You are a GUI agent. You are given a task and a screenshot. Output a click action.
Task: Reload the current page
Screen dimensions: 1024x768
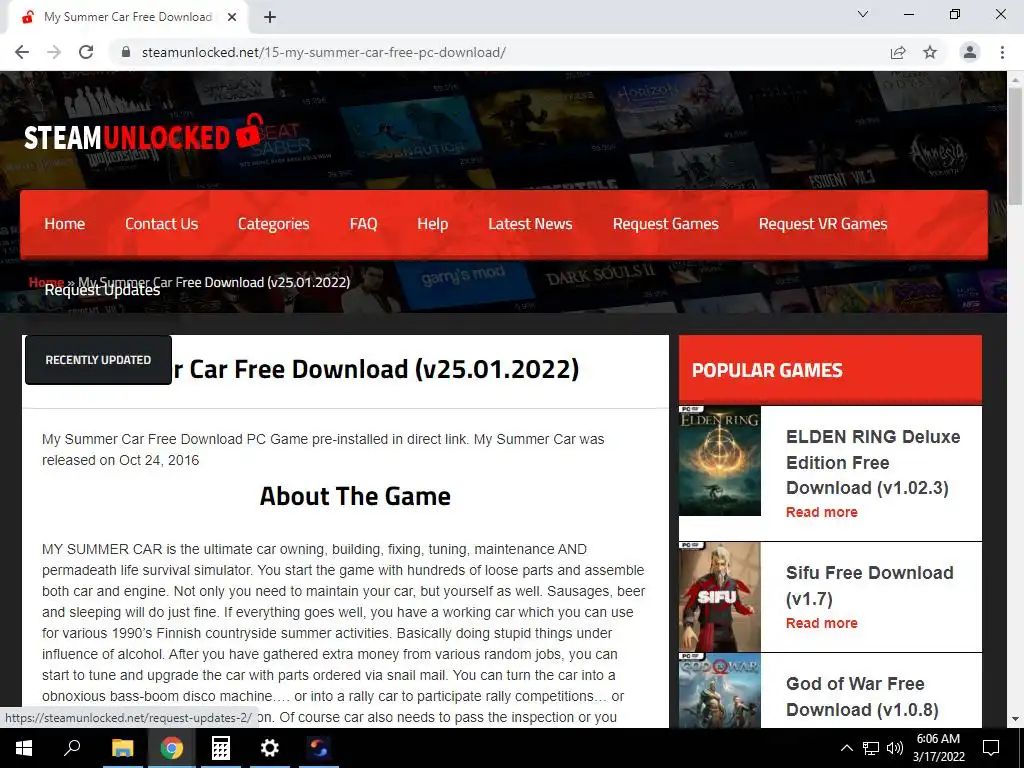(x=86, y=52)
